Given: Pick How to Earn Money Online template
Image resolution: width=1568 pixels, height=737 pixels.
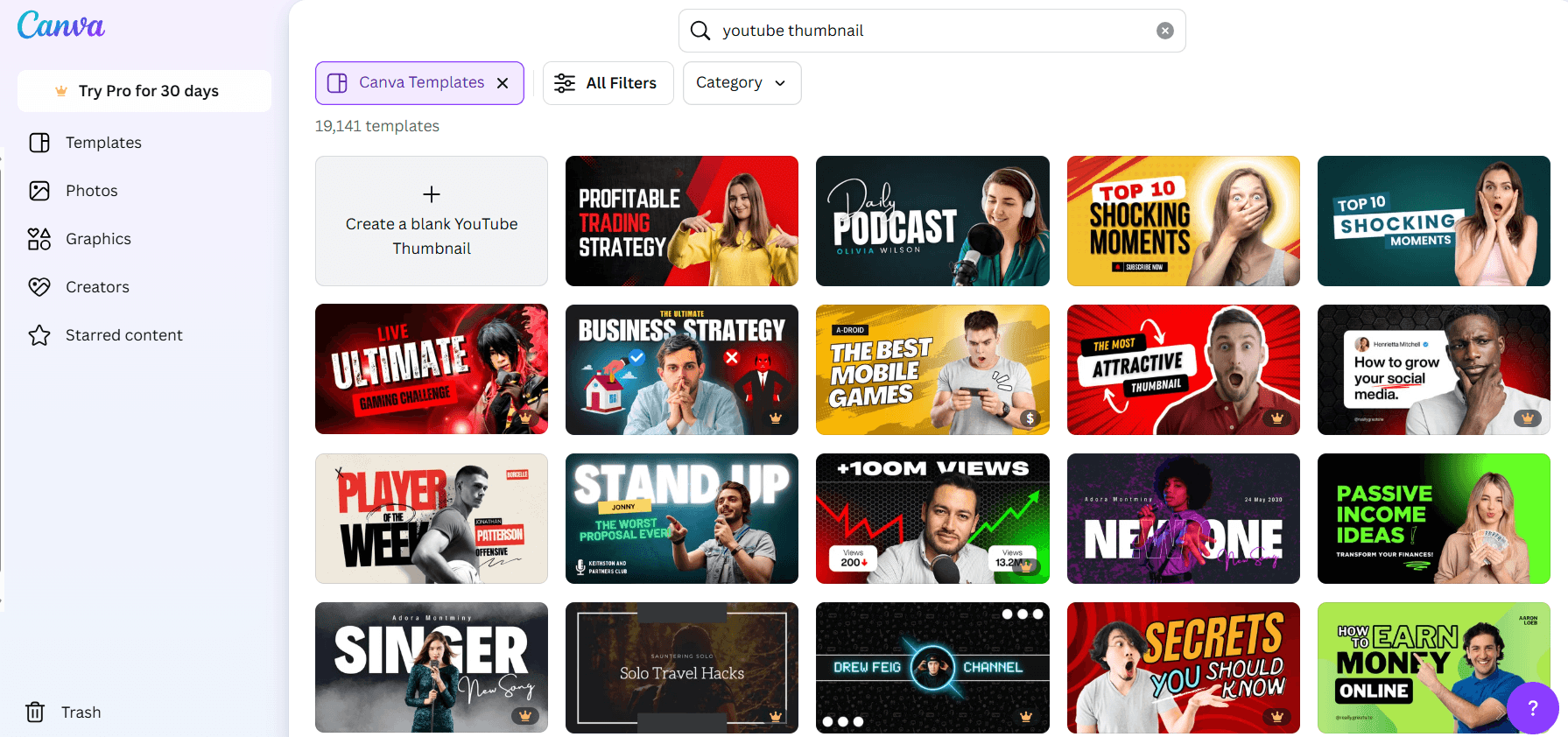Looking at the screenshot, I should click(1434, 667).
